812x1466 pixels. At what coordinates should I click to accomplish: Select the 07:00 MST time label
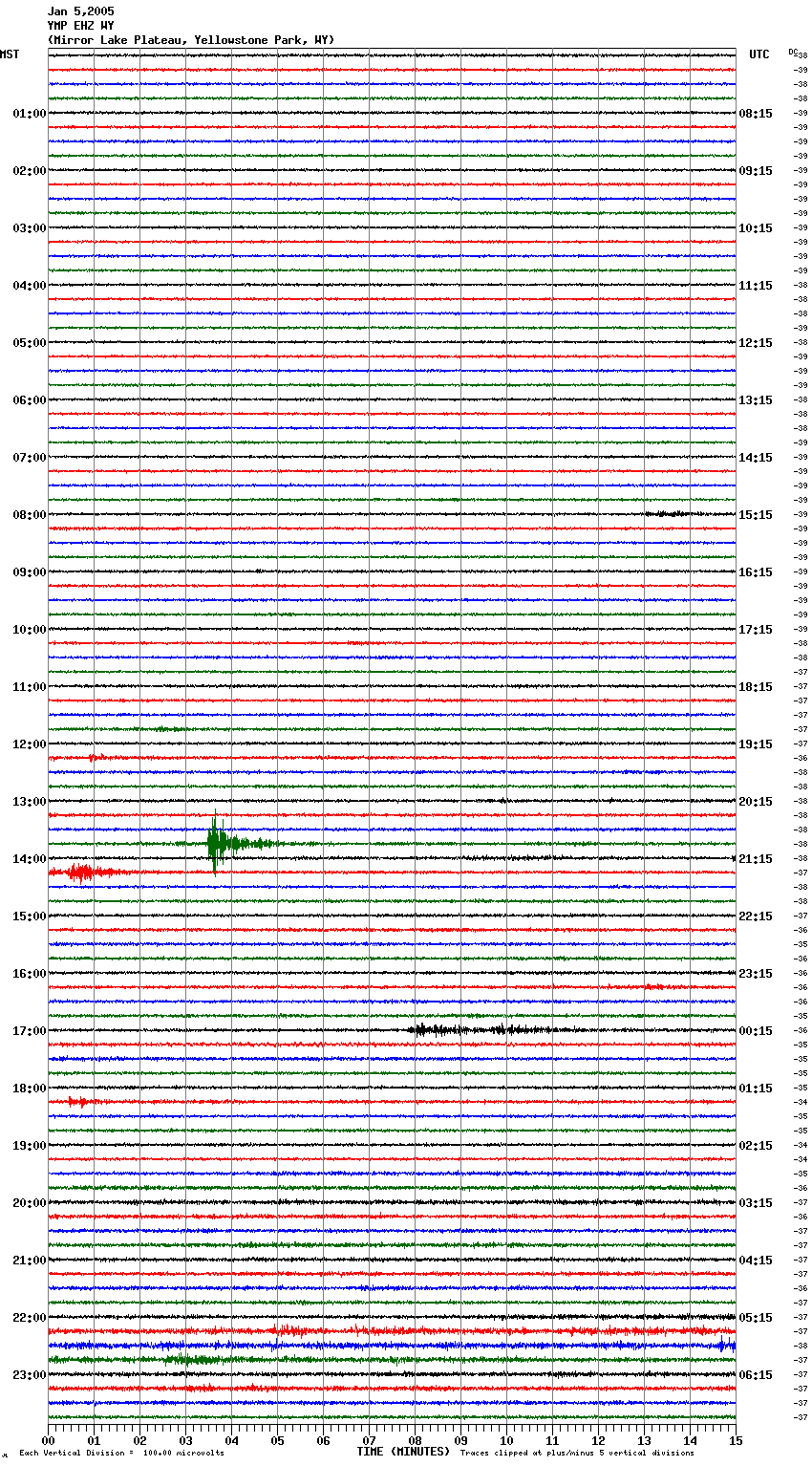30,458
